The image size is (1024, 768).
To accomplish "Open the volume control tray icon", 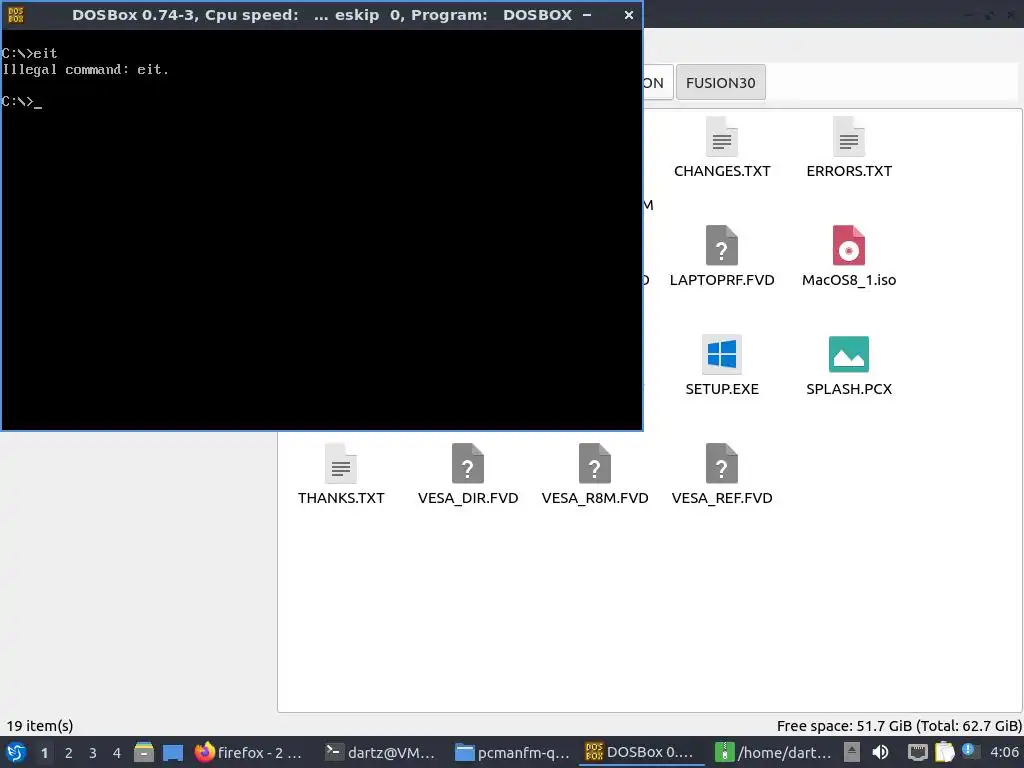I will [x=880, y=752].
